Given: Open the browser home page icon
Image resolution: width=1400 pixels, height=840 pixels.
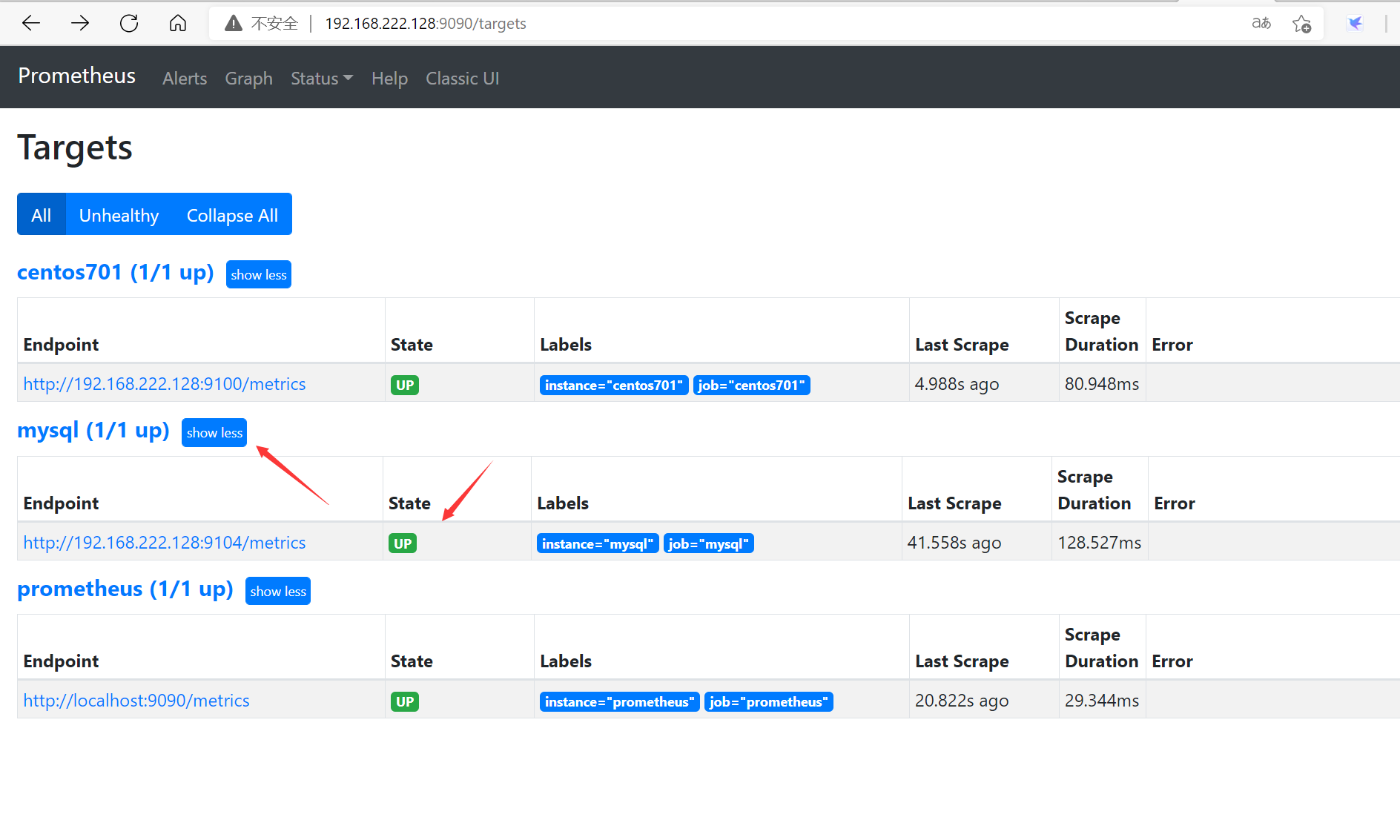Looking at the screenshot, I should pyautogui.click(x=178, y=24).
